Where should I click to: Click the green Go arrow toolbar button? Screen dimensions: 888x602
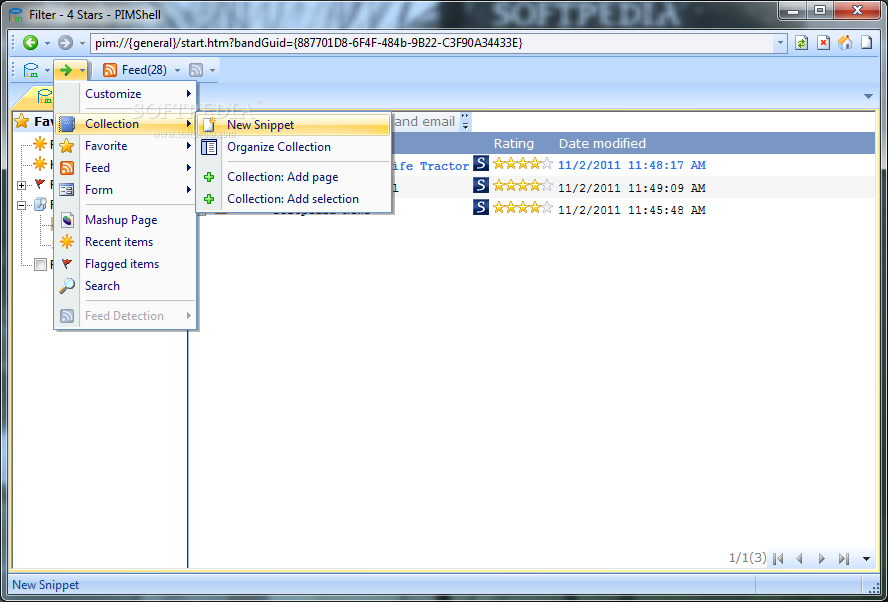tap(66, 70)
